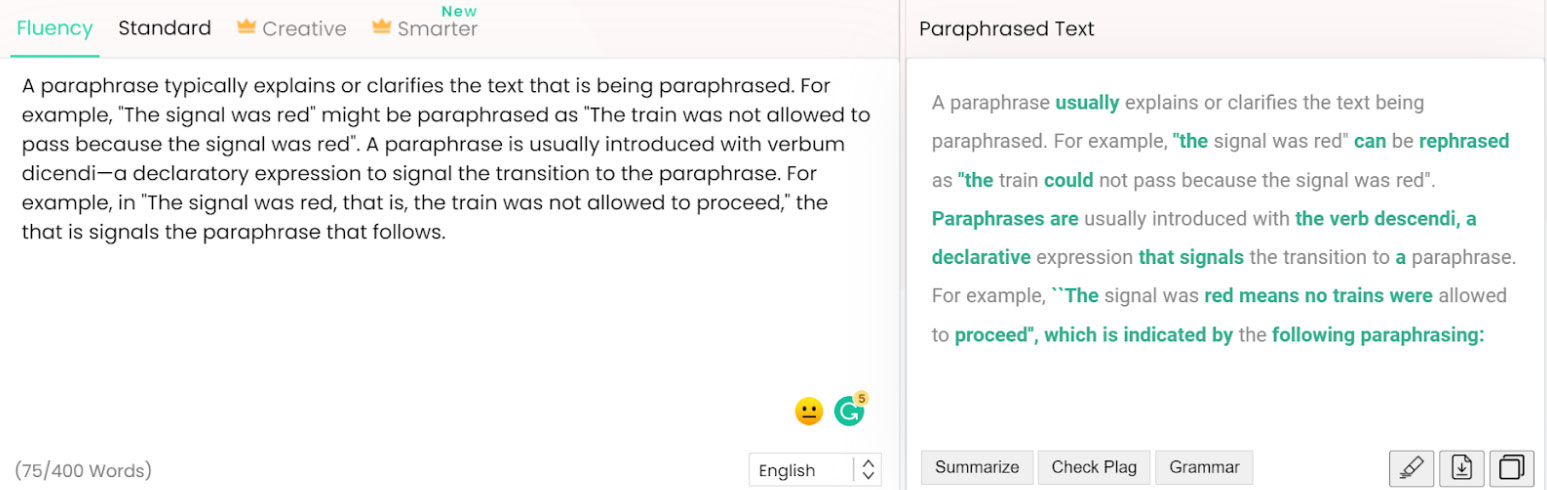Viewport: 1547px width, 490px height.
Task: Click the highlighted word "usually" in output
Action: point(1087,103)
